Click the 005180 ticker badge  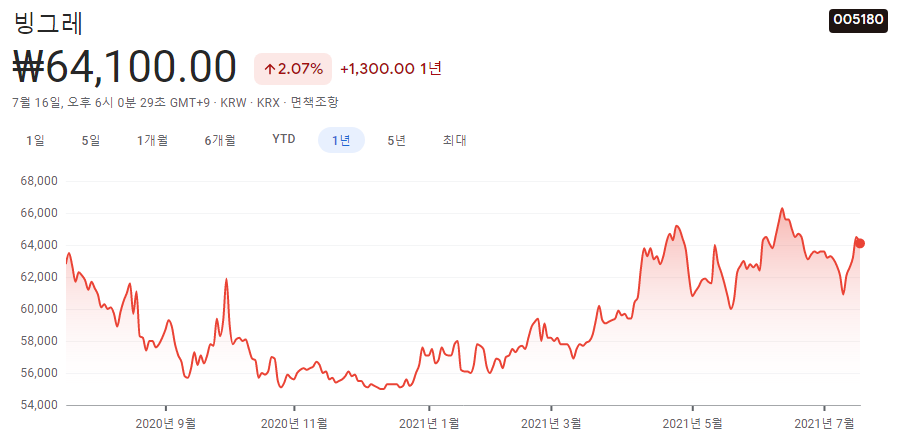point(858,19)
